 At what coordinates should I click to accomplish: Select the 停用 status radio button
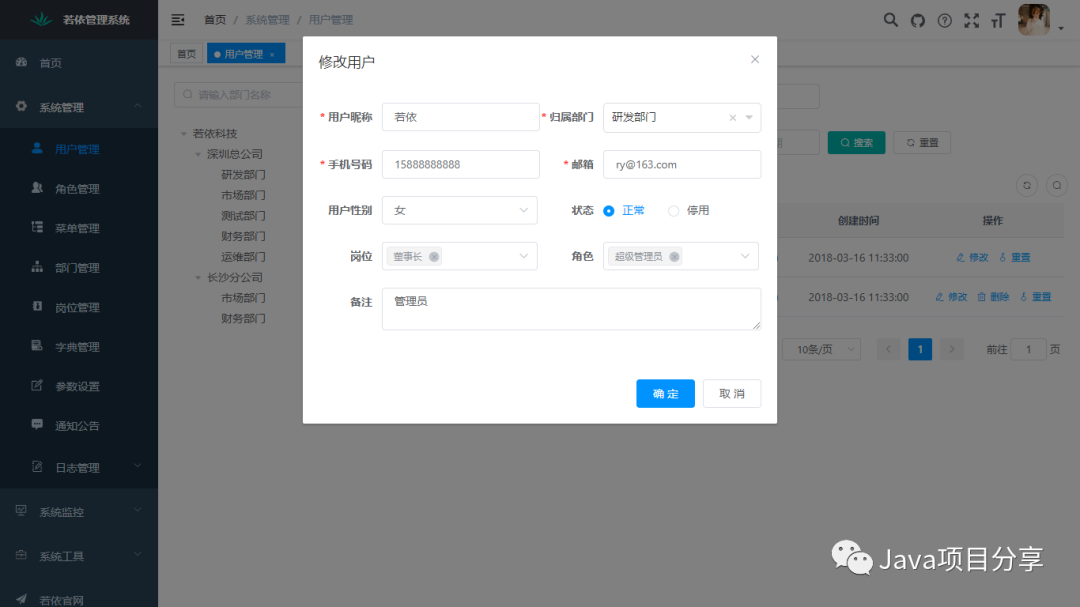(673, 211)
